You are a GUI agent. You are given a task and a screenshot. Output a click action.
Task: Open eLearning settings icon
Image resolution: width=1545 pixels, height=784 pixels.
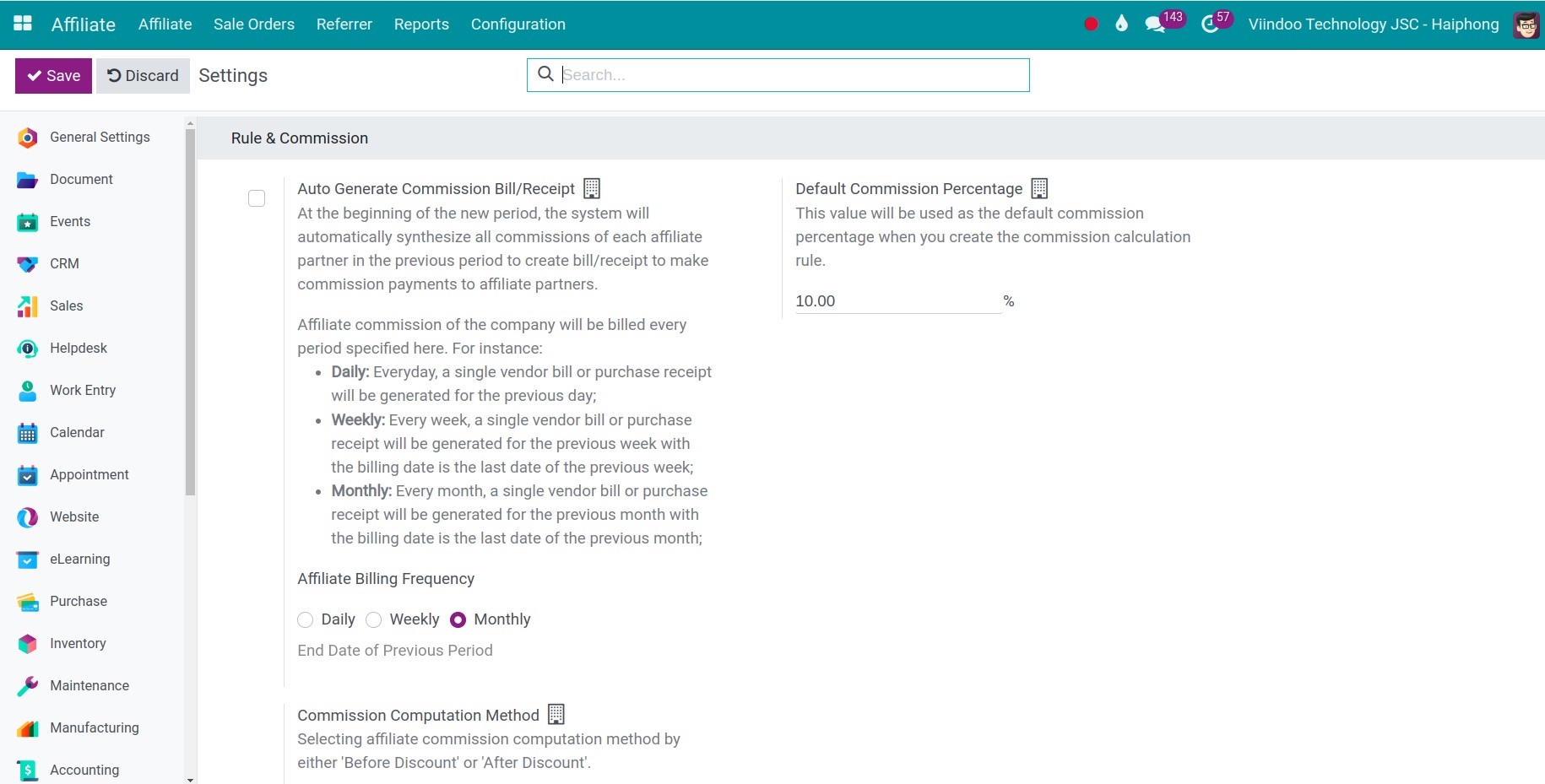point(28,560)
